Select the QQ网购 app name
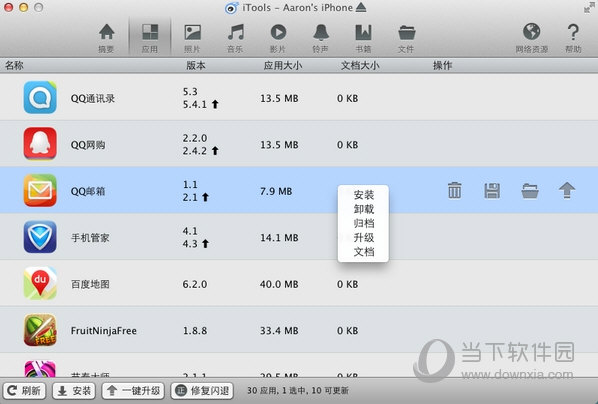Image resolution: width=598 pixels, height=404 pixels. click(x=88, y=145)
